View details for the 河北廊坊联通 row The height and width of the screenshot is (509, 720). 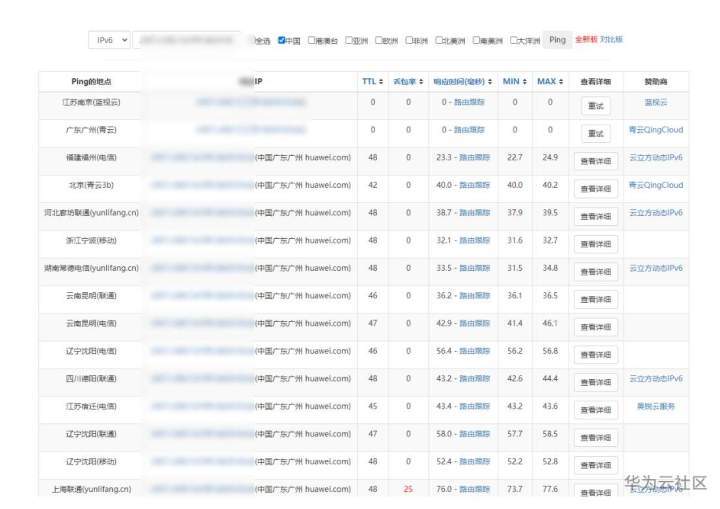click(x=596, y=216)
